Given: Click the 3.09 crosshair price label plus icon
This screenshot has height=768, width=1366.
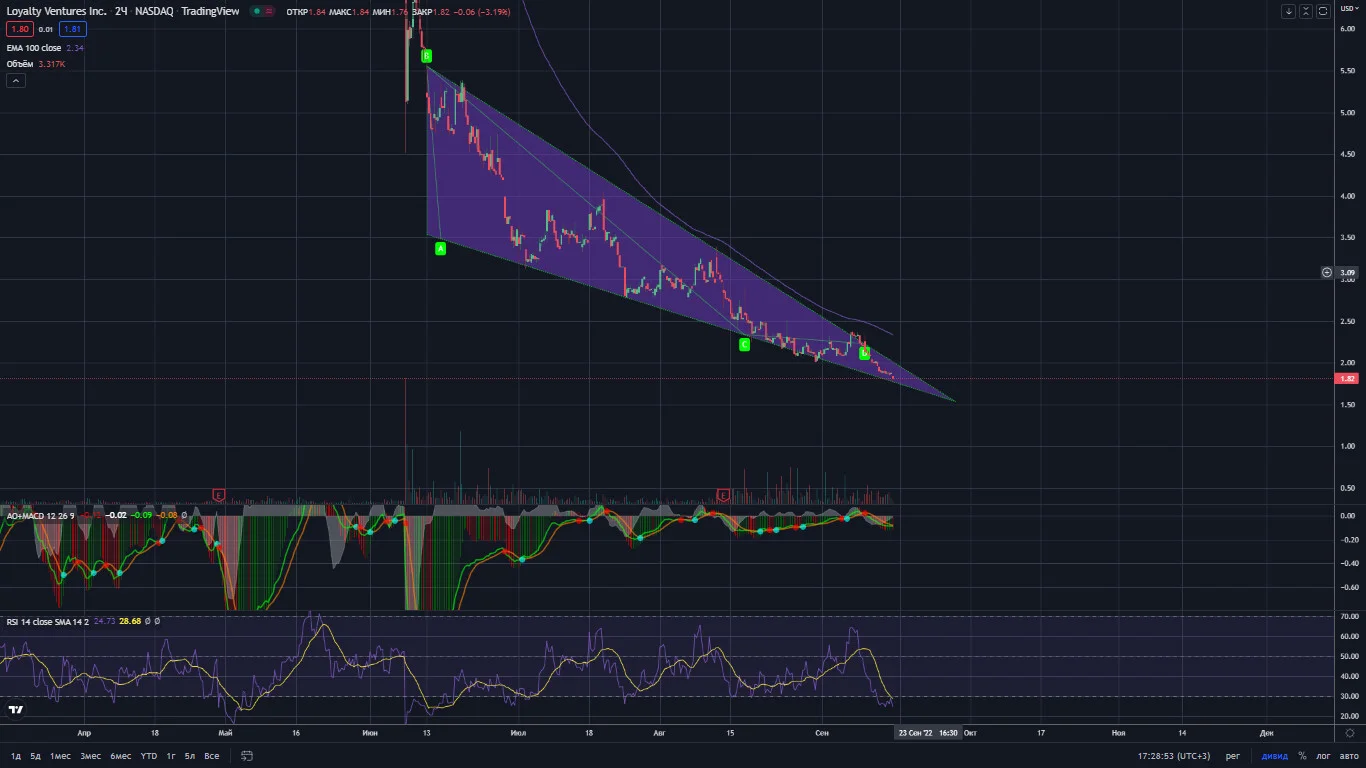Looking at the screenshot, I should [1327, 272].
